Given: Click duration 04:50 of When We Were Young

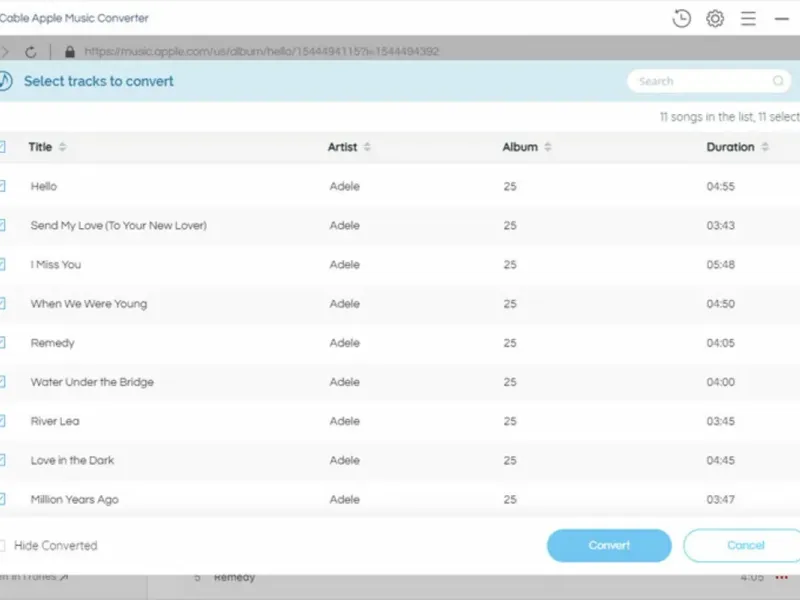Looking at the screenshot, I should point(720,304).
